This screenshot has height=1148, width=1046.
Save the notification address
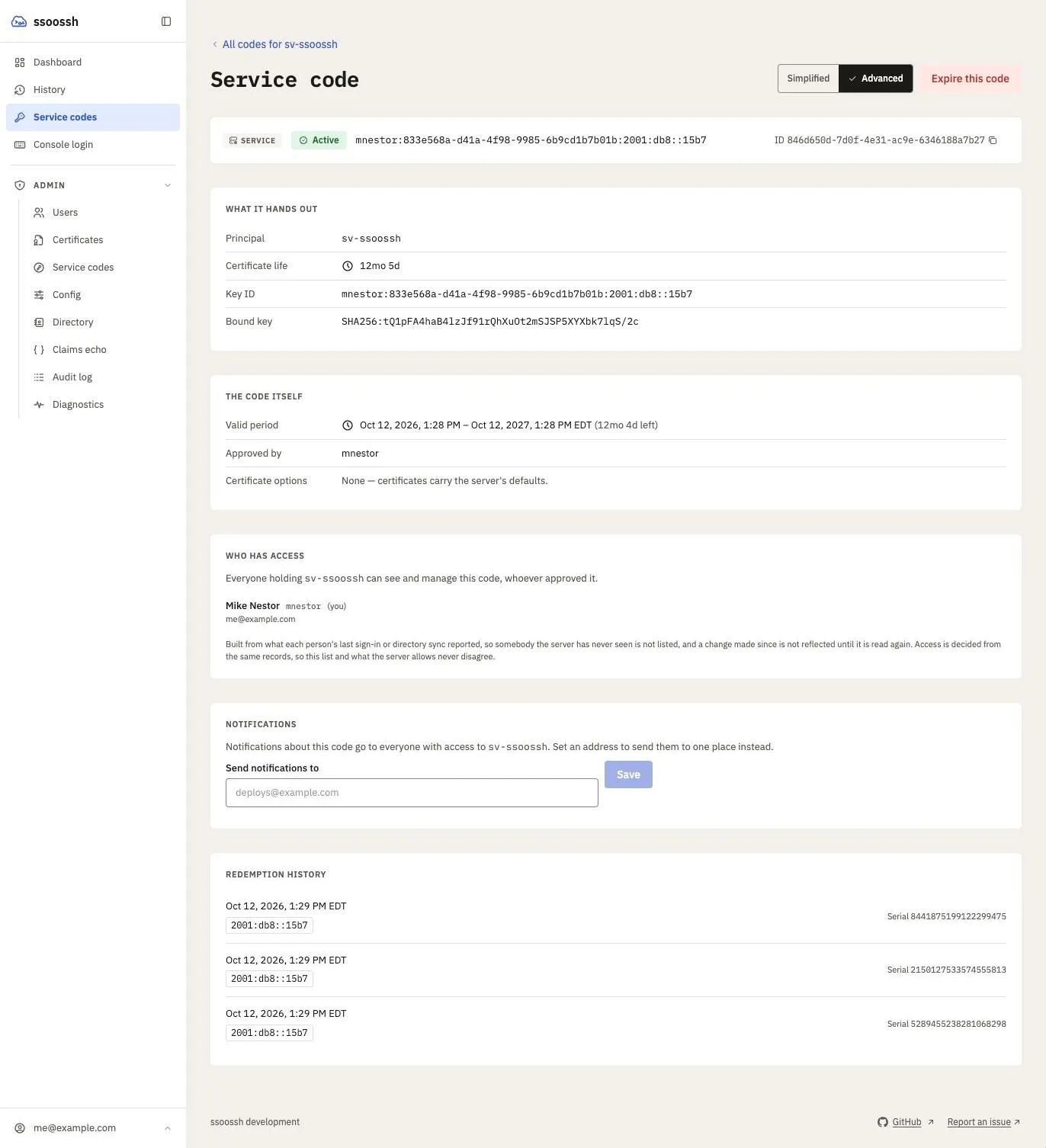tap(628, 774)
